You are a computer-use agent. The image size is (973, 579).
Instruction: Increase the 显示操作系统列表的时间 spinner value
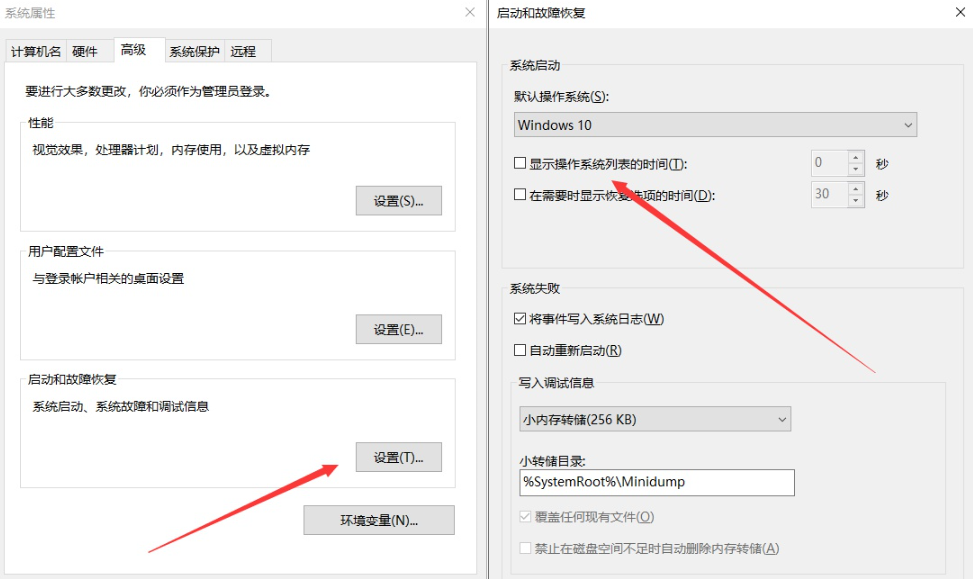coord(855,158)
